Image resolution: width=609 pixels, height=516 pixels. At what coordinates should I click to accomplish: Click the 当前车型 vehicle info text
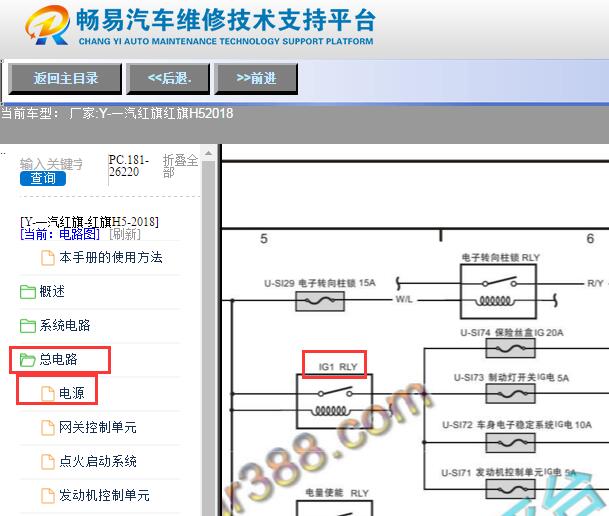pos(117,113)
